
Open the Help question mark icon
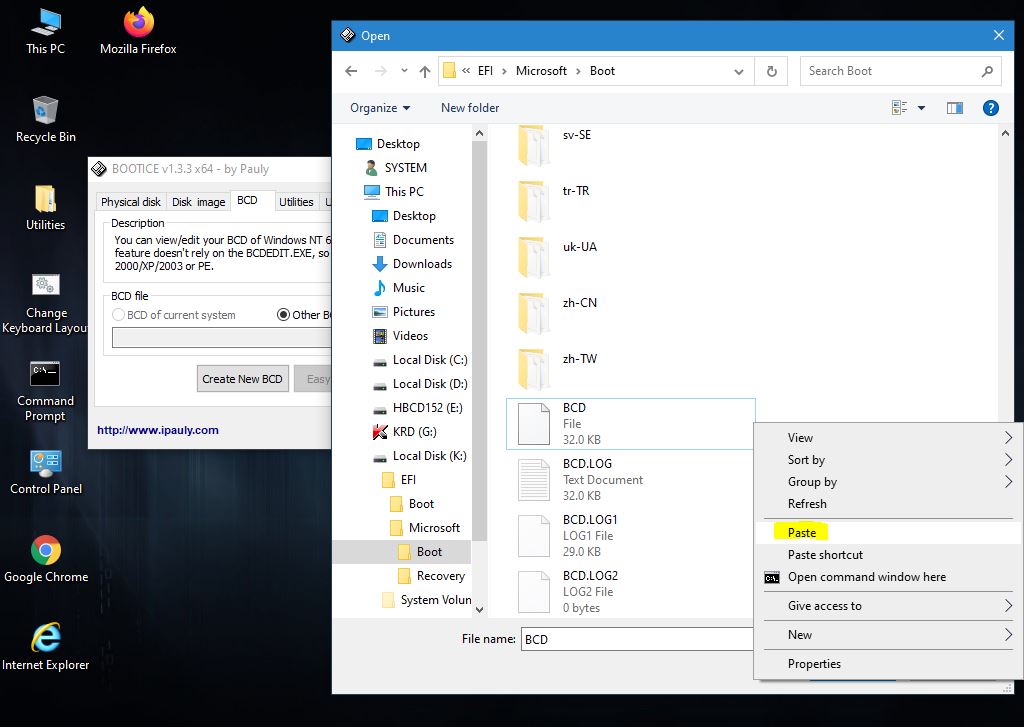[x=990, y=108]
